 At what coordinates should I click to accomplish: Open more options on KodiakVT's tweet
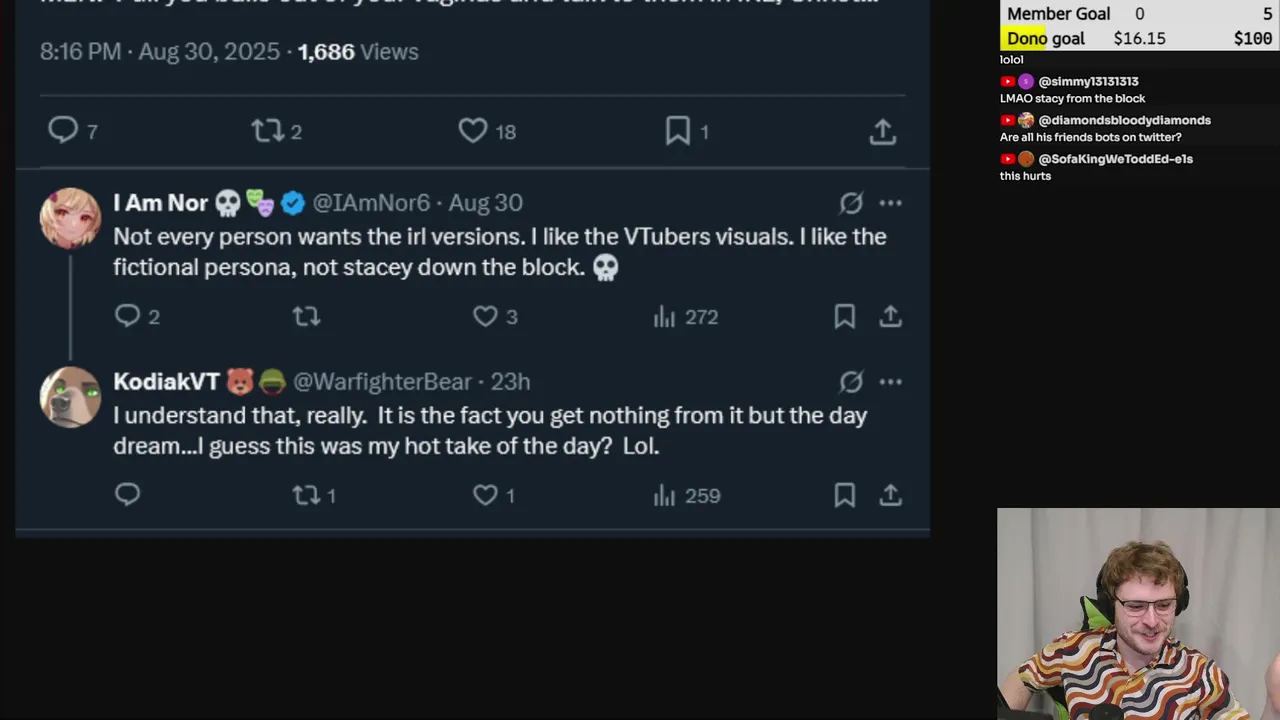pyautogui.click(x=890, y=382)
